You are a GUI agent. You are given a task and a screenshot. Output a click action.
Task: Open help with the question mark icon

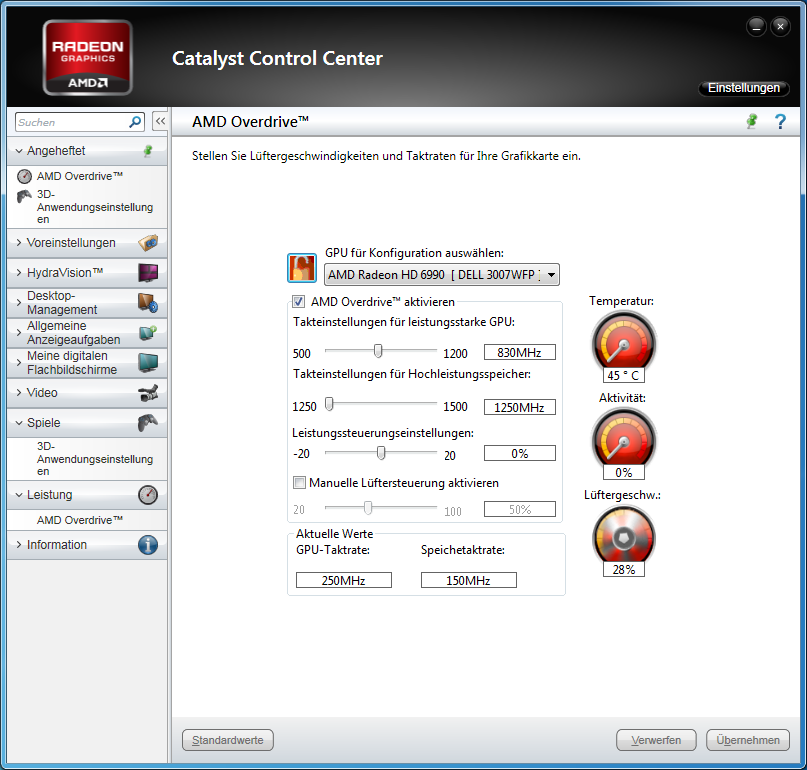pyautogui.click(x=780, y=121)
